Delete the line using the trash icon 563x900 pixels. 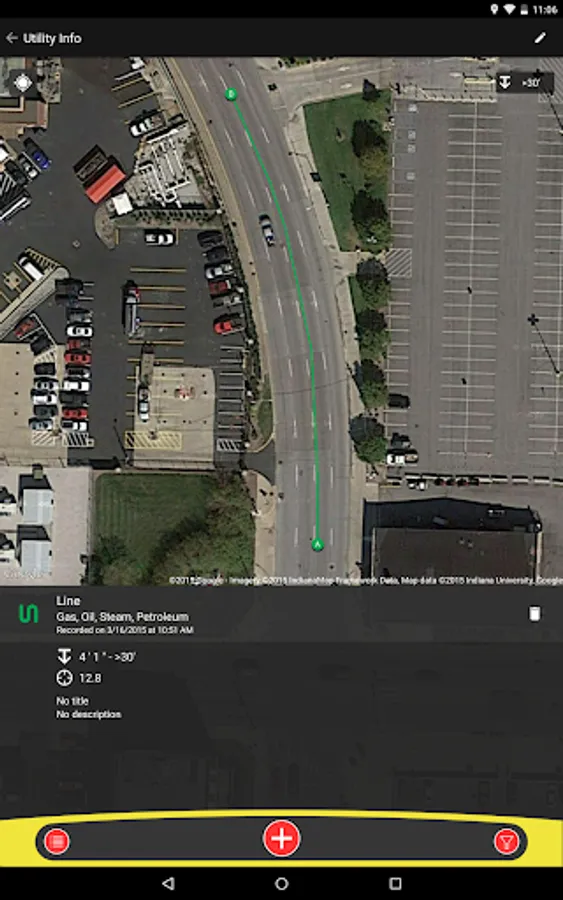click(x=534, y=614)
